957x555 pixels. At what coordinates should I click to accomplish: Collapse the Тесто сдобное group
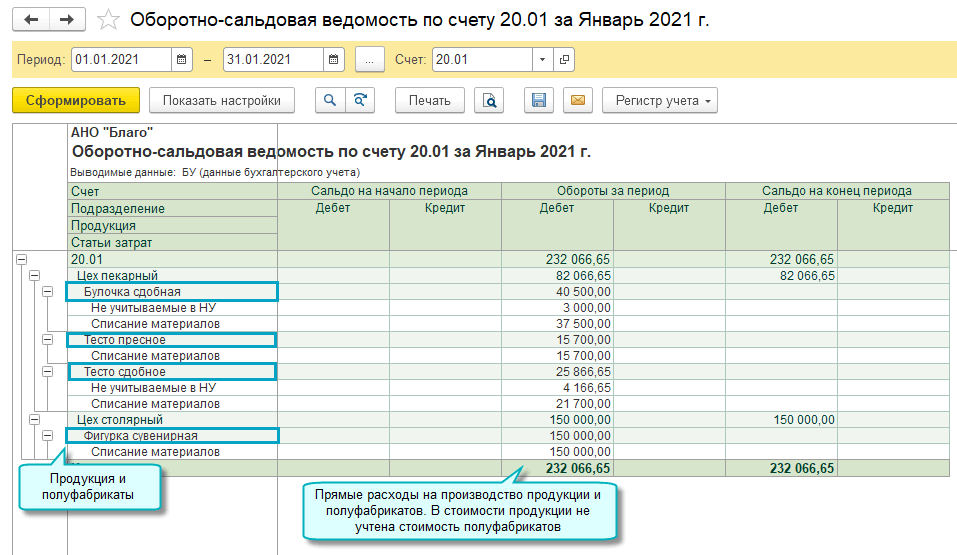pos(47,371)
